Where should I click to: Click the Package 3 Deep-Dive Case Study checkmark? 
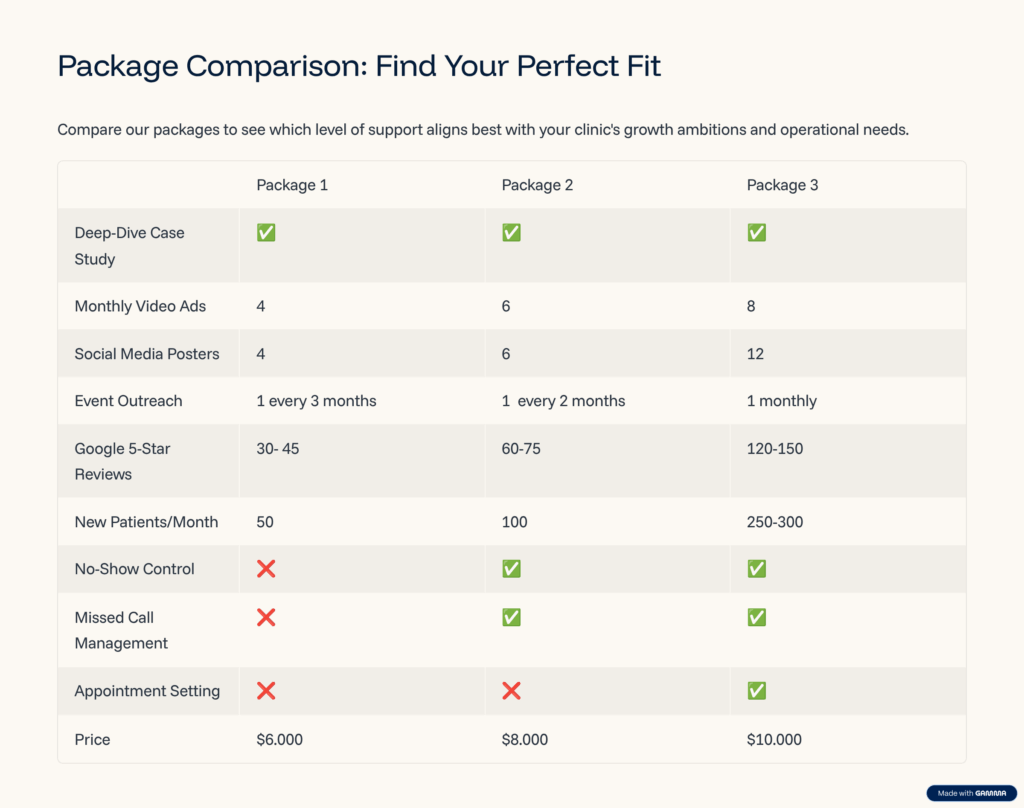(756, 233)
